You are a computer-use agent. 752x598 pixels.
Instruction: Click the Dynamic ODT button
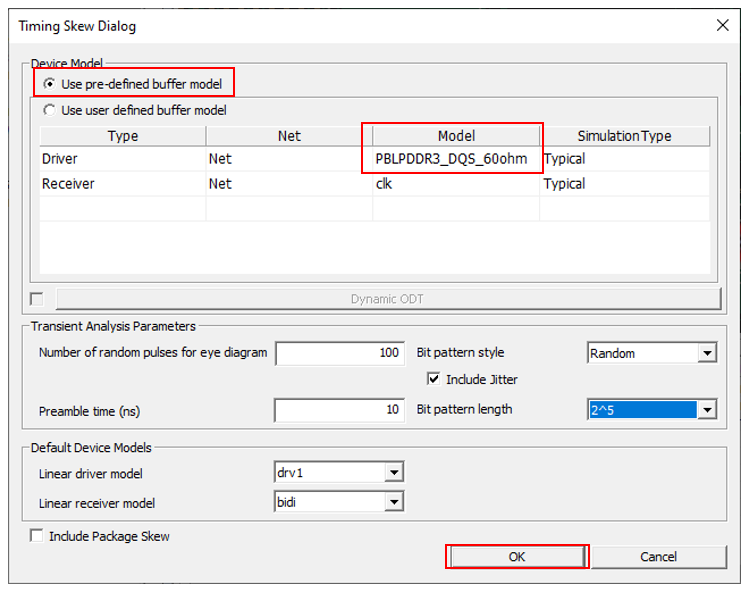click(388, 298)
